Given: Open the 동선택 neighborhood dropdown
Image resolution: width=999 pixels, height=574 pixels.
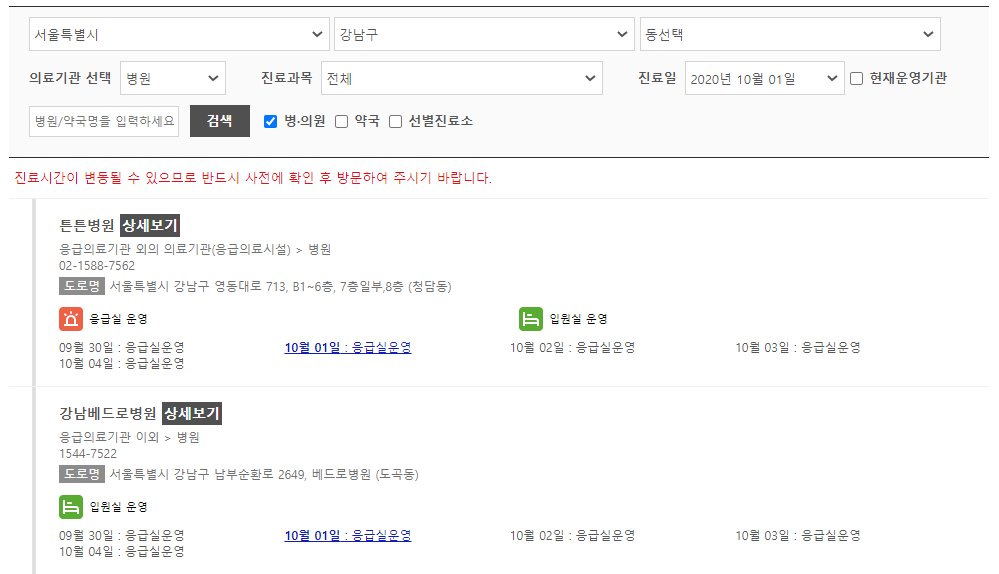Looking at the screenshot, I should [x=790, y=34].
